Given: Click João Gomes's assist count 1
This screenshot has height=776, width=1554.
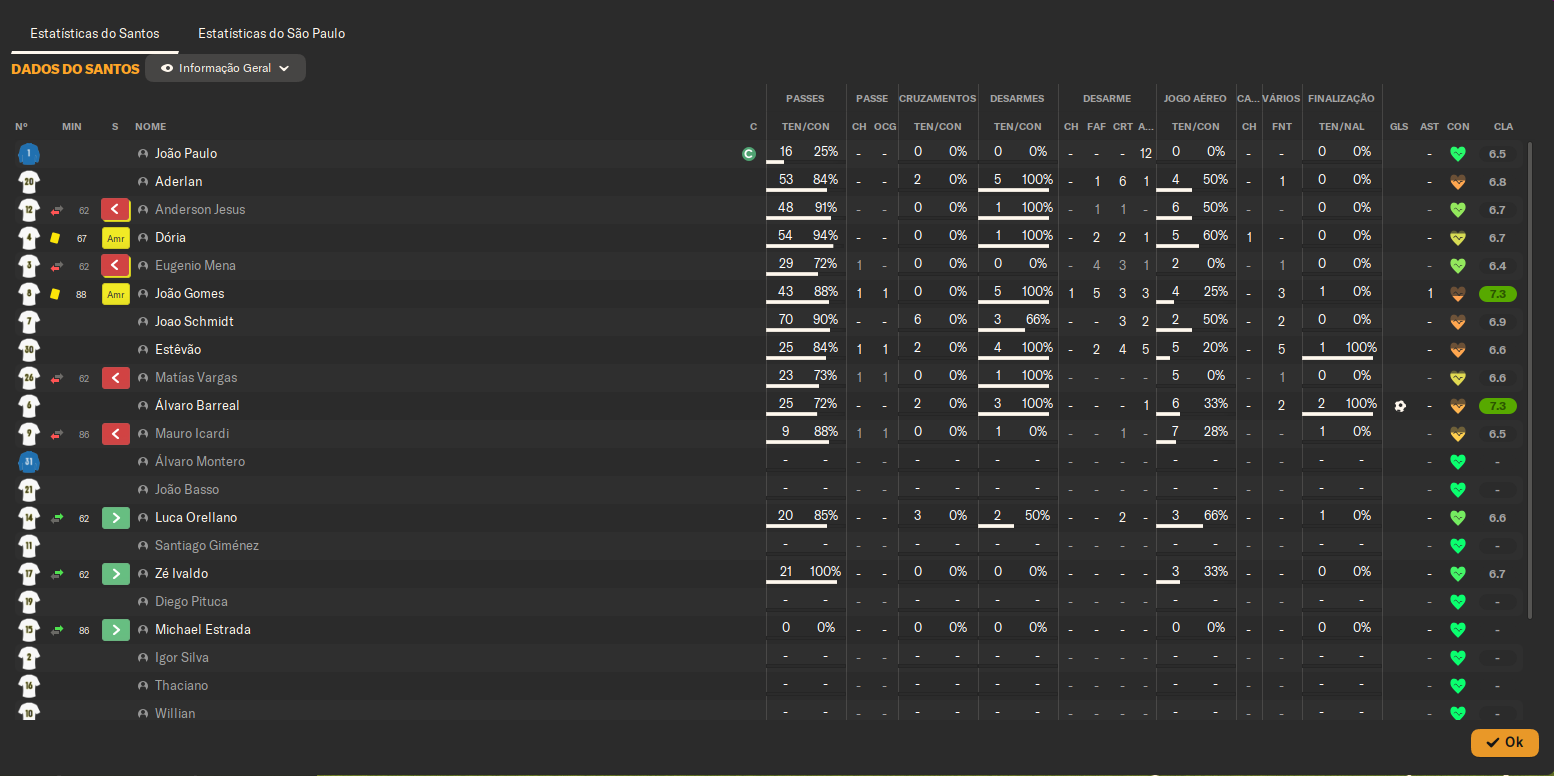Looking at the screenshot, I should (1430, 293).
